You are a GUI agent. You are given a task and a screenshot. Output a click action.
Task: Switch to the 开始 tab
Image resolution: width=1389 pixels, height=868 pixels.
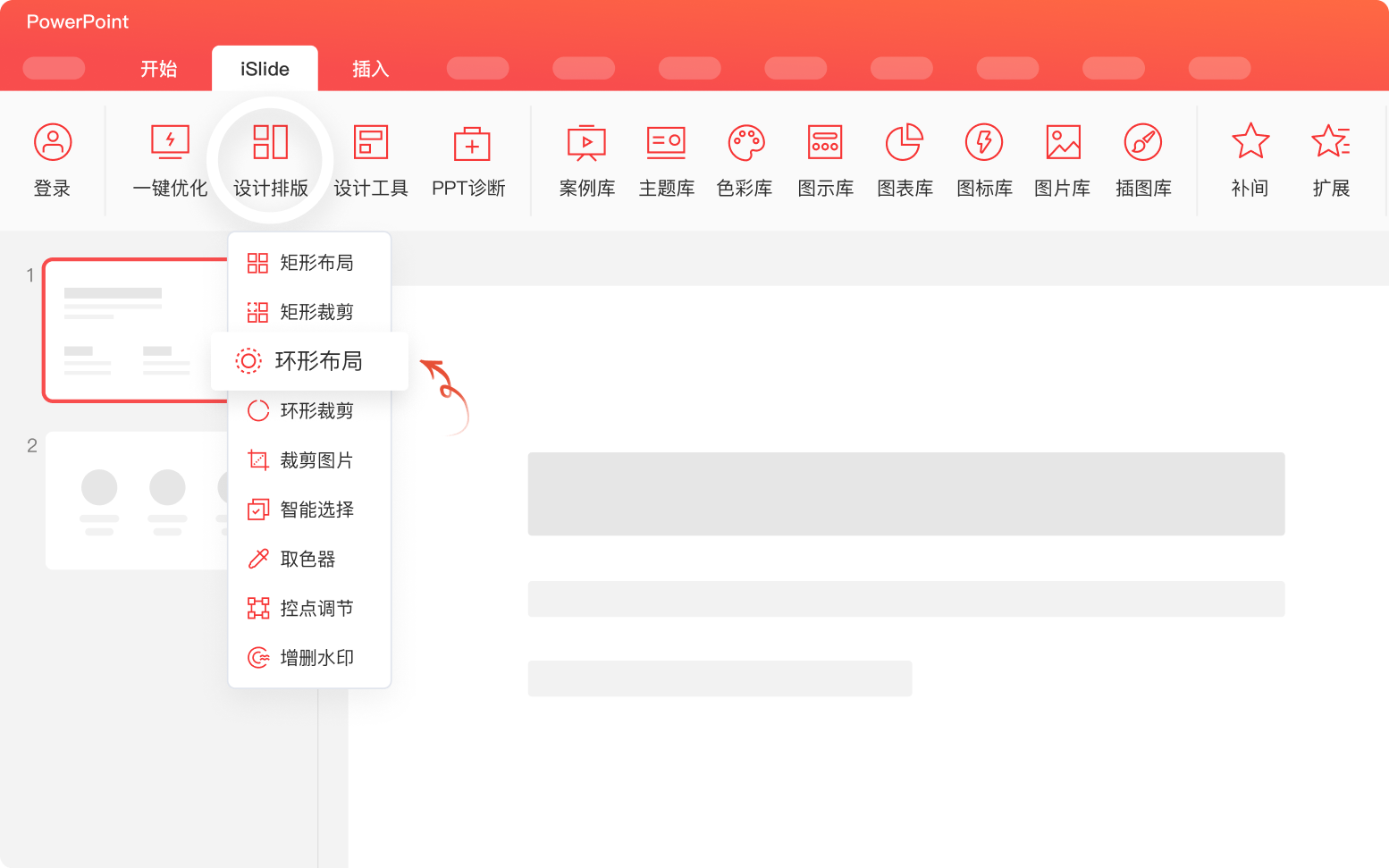[159, 69]
